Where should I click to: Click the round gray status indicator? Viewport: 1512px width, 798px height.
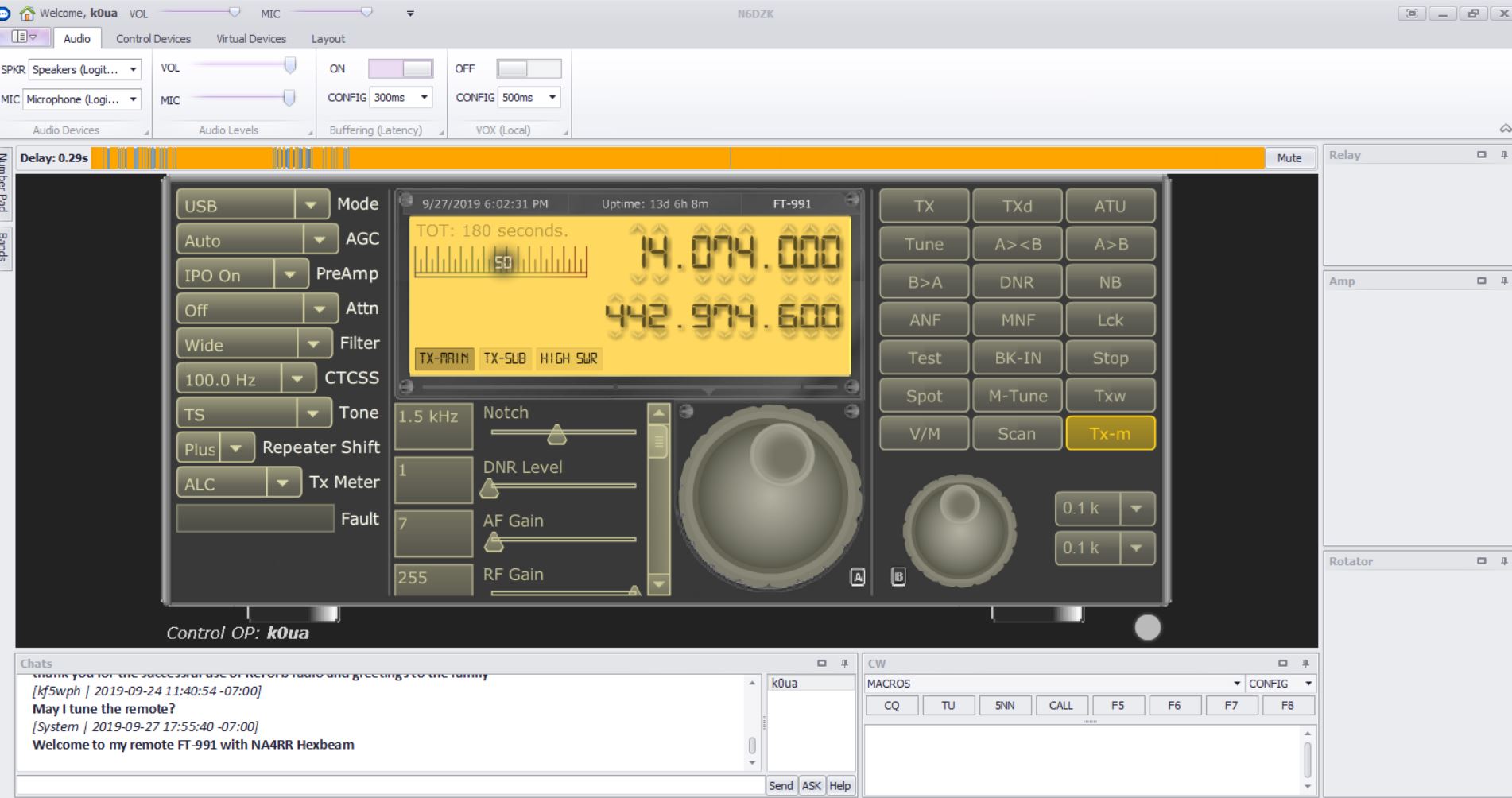[x=1147, y=627]
